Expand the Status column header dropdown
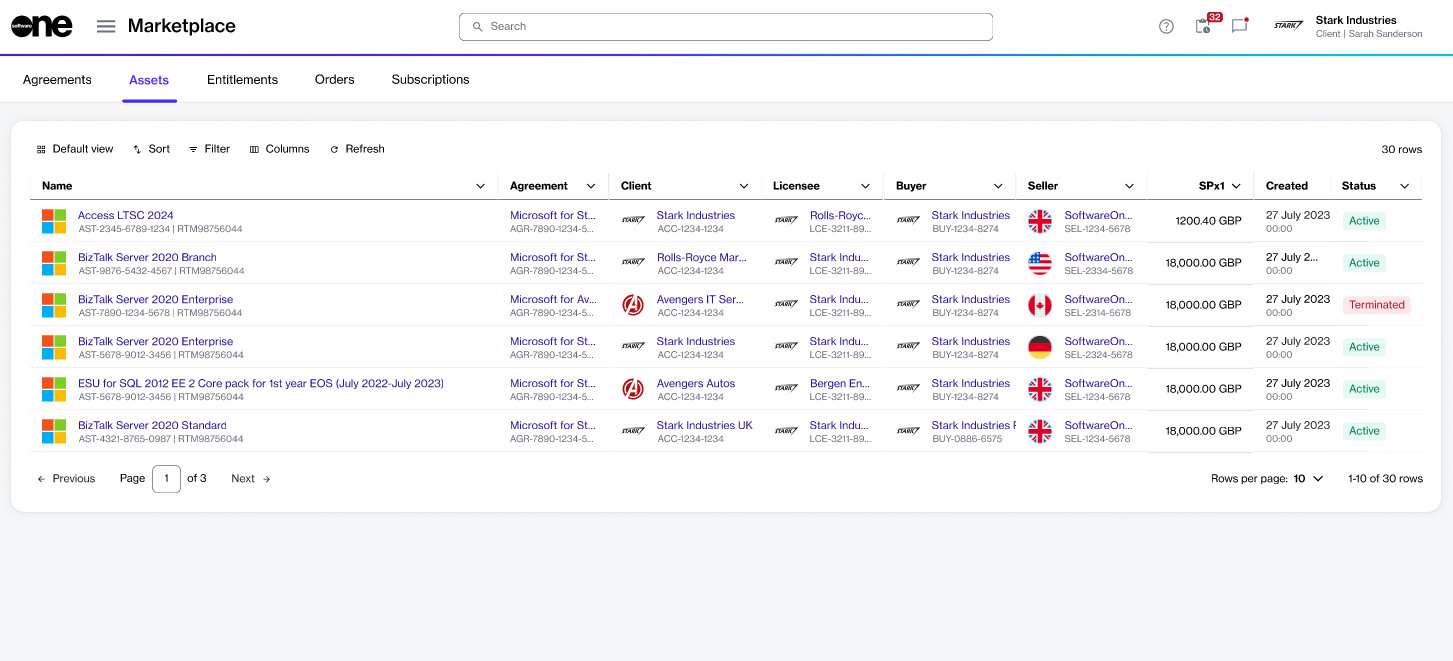This screenshot has height=661, width=1453. click(1404, 186)
